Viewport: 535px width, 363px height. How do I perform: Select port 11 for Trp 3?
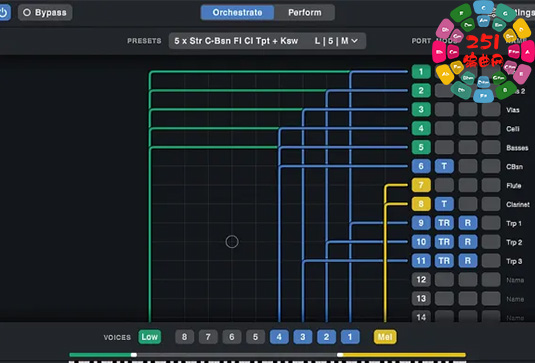[x=421, y=261]
